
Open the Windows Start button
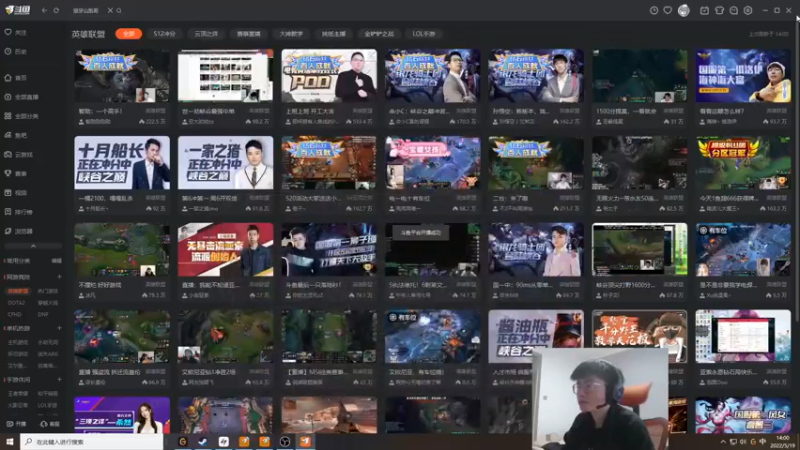(x=10, y=442)
